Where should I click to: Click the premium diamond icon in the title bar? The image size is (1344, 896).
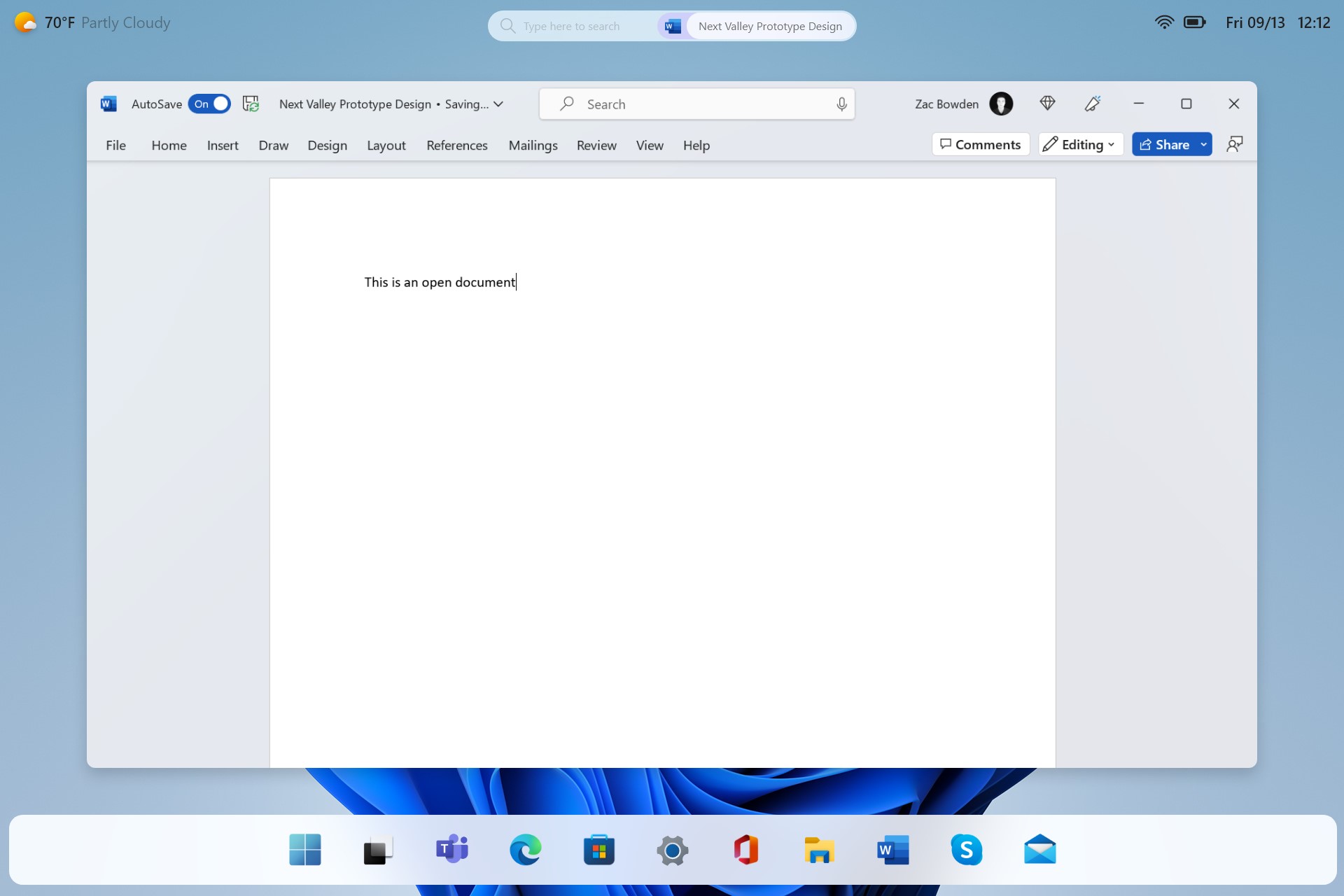[x=1047, y=103]
